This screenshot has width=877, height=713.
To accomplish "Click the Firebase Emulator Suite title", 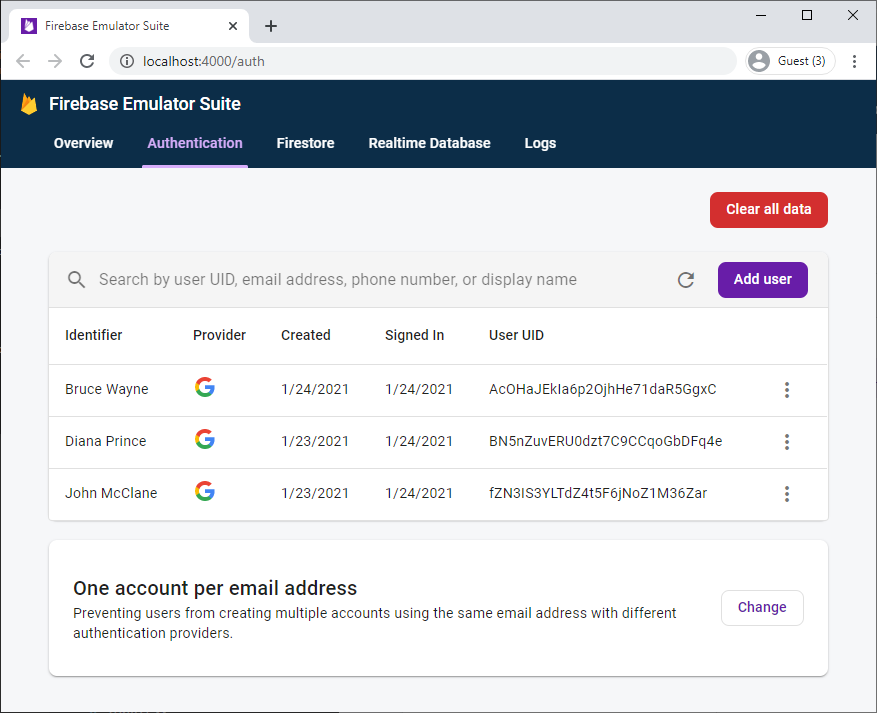I will [x=145, y=104].
